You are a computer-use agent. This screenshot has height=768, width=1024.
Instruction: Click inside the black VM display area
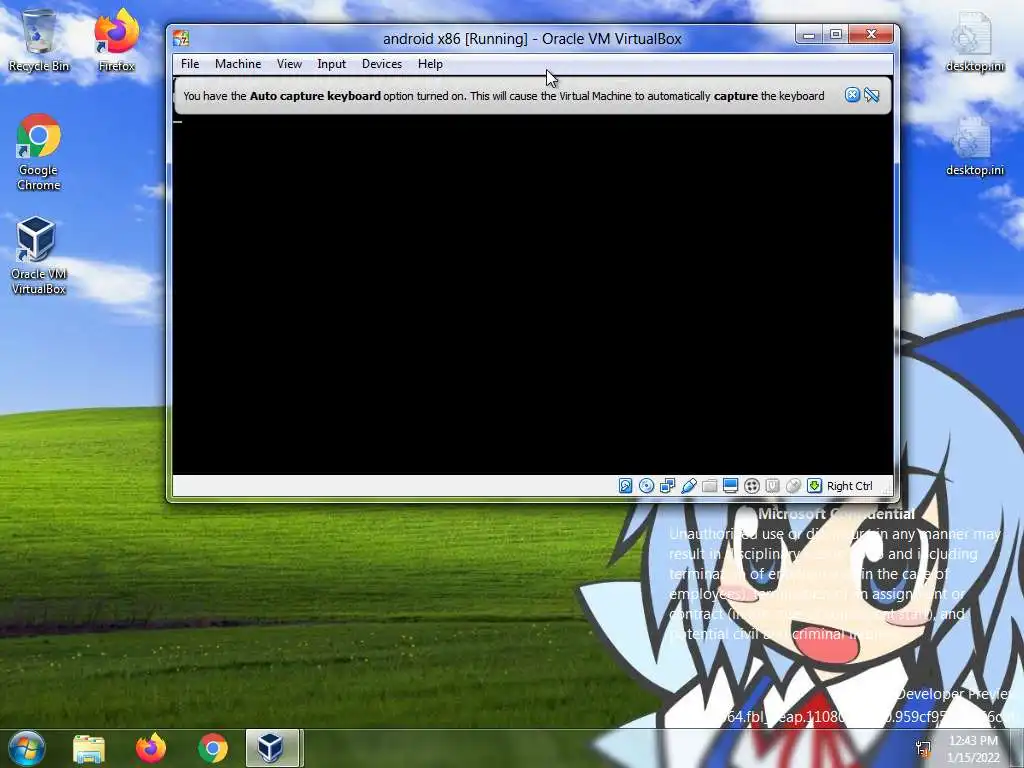532,295
